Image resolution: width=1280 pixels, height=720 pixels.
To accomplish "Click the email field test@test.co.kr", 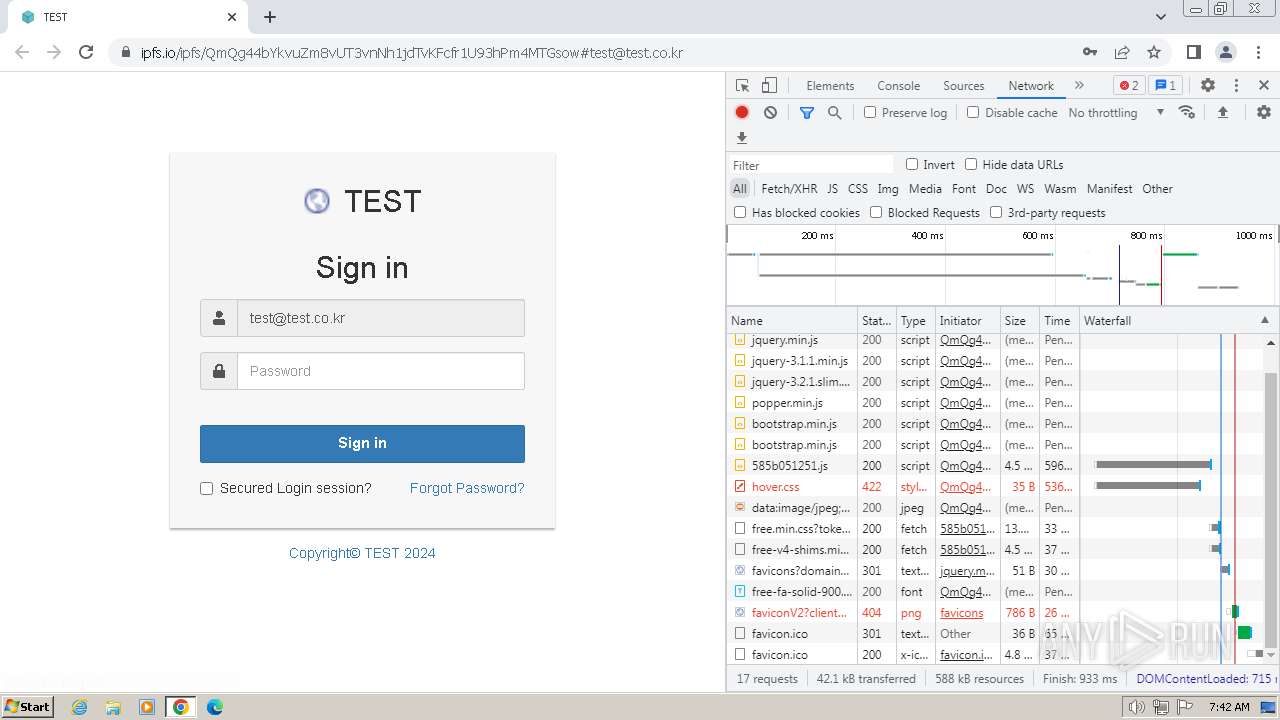I will (x=381, y=318).
